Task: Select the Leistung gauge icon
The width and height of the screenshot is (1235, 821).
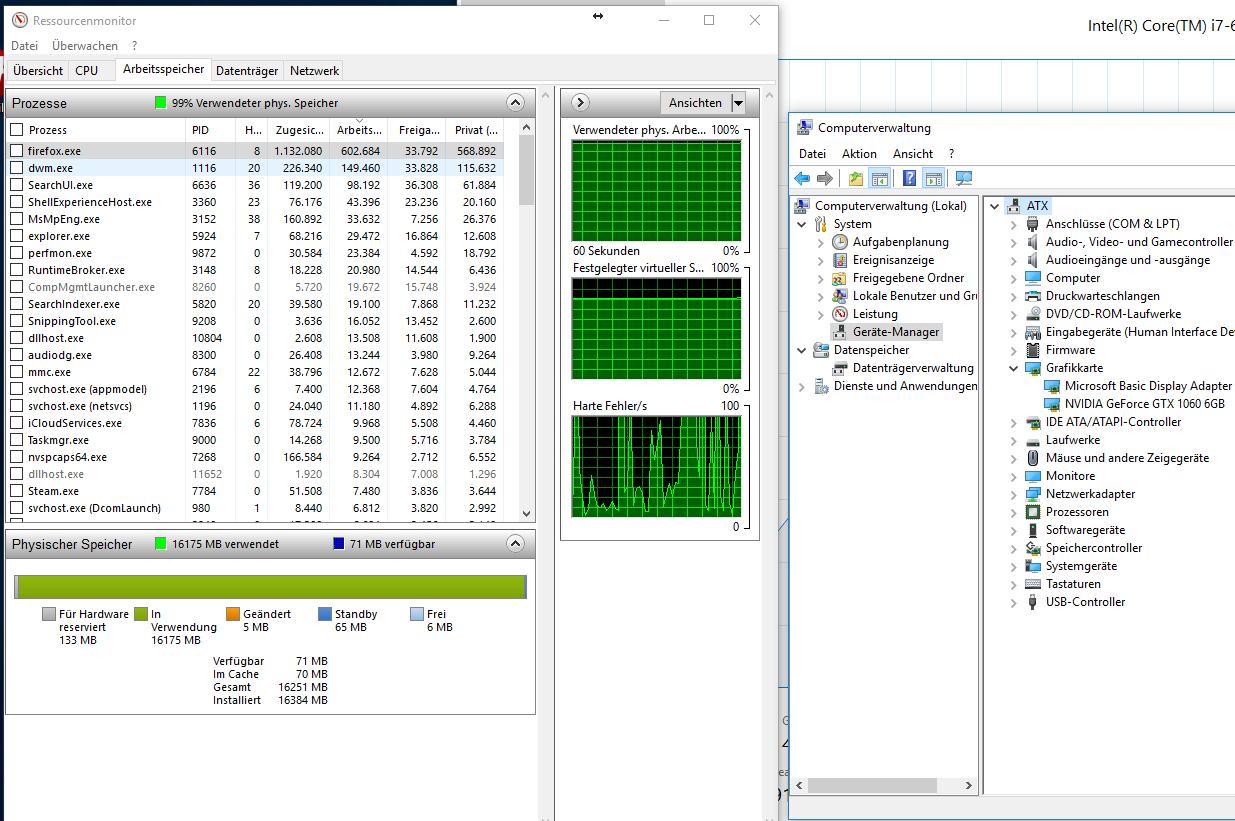Action: (x=841, y=314)
